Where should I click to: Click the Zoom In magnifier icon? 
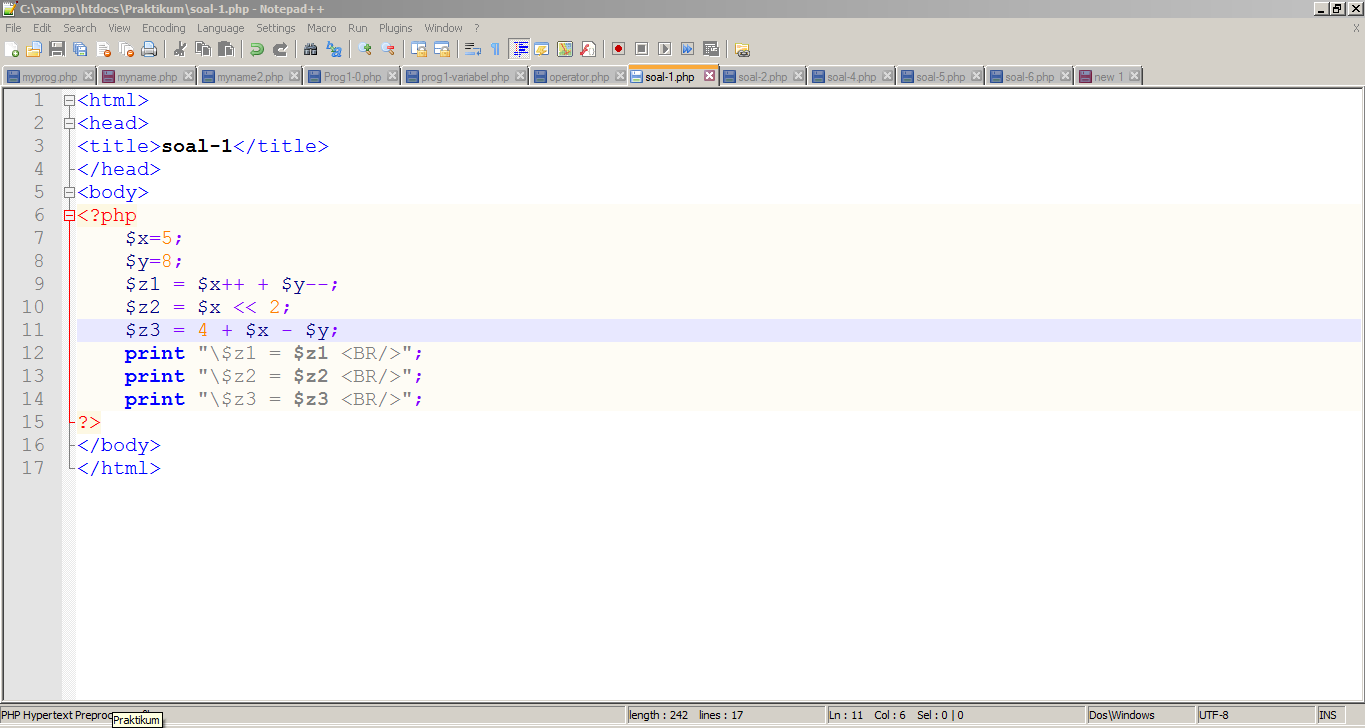point(365,49)
